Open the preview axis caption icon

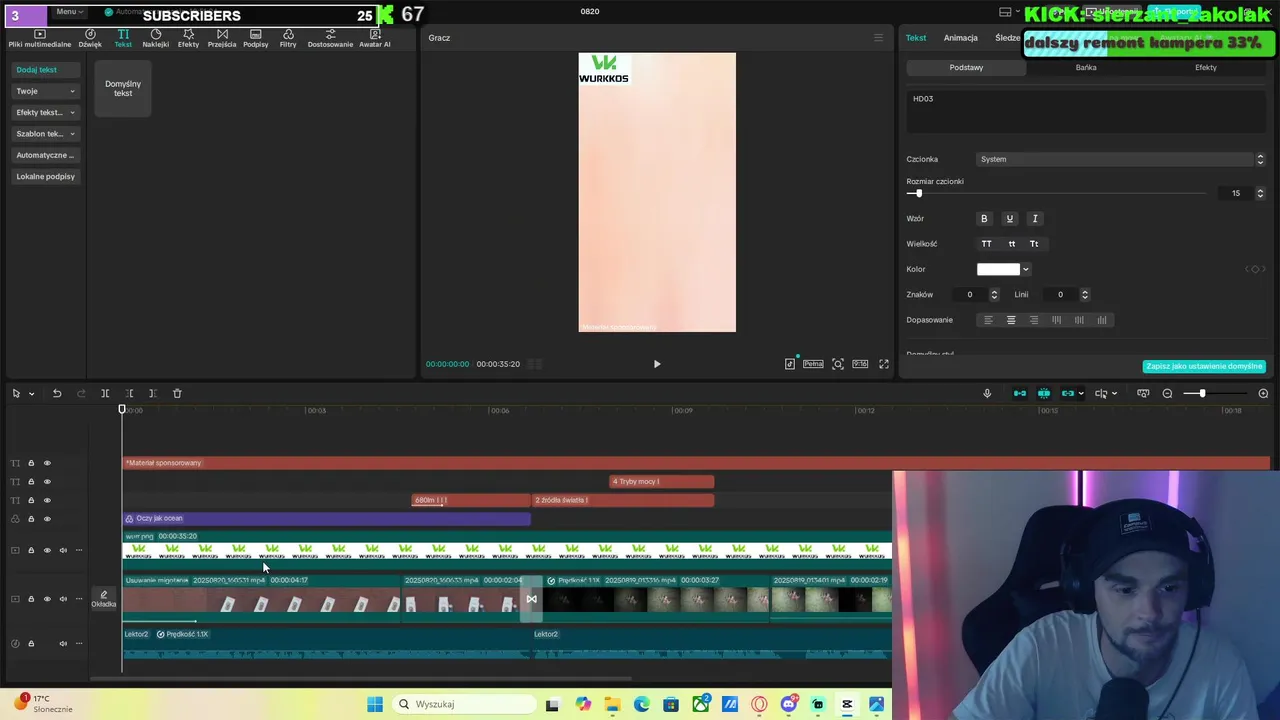1143,393
